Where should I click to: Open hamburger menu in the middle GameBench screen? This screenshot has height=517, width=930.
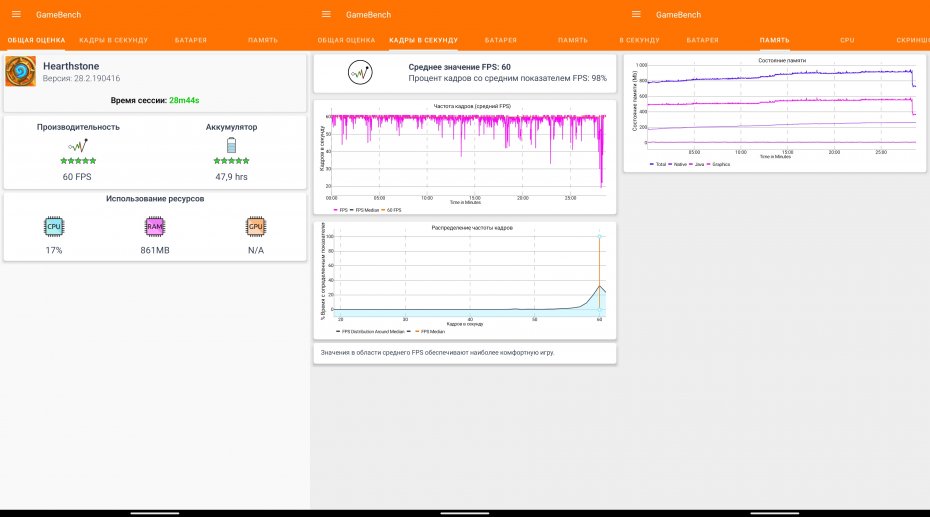(326, 14)
